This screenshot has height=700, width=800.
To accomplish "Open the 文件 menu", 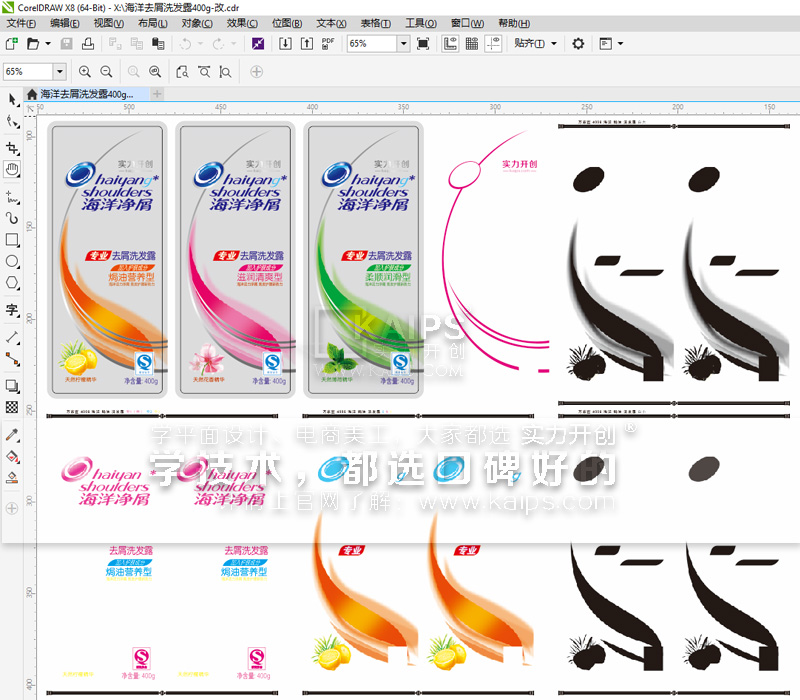I will (21, 23).
